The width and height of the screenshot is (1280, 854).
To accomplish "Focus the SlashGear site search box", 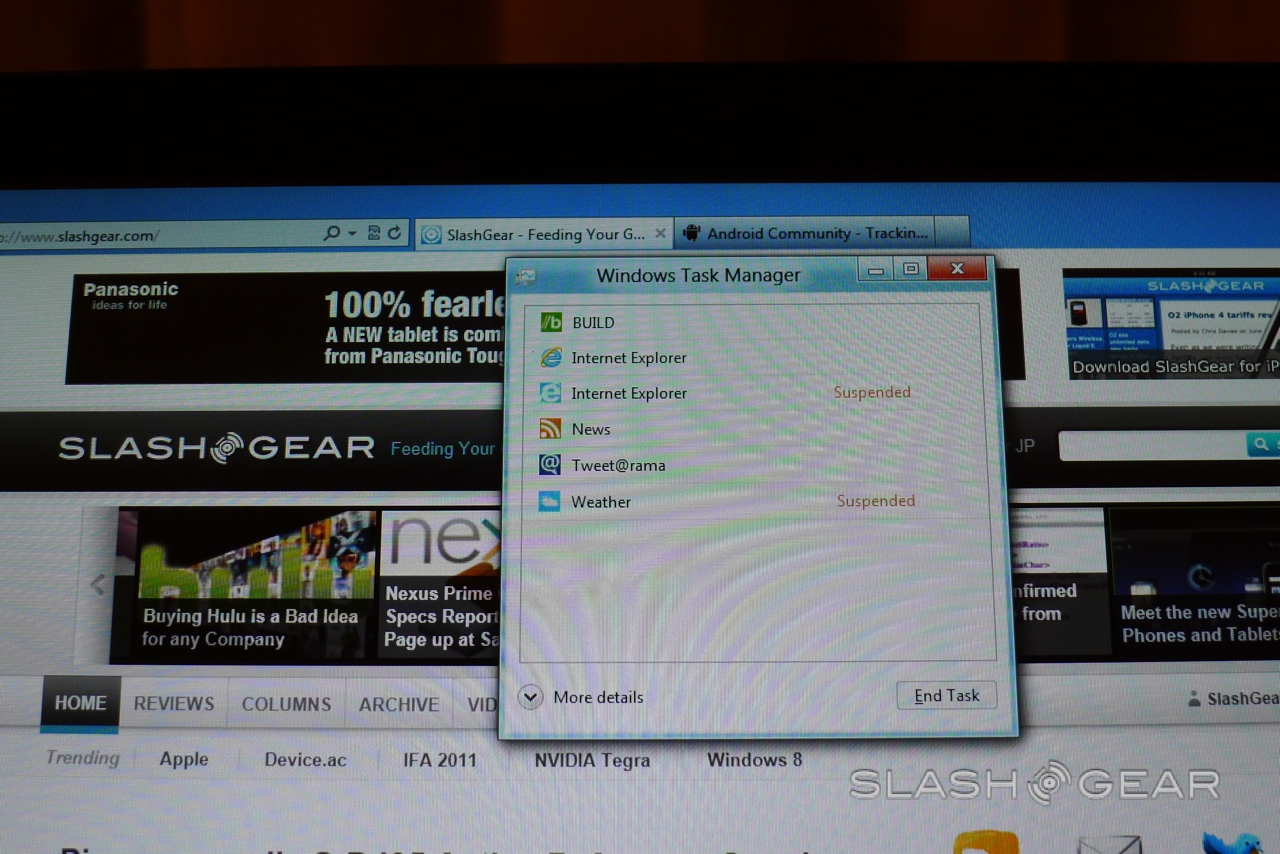I will [1152, 445].
